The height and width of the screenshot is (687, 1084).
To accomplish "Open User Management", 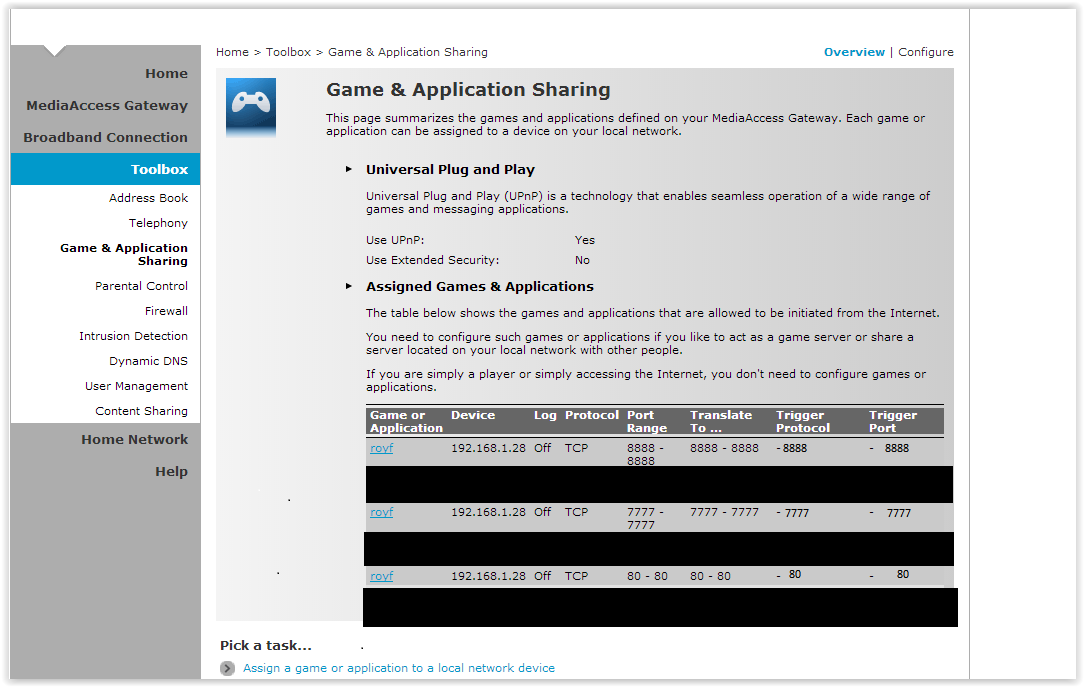I will (x=136, y=386).
